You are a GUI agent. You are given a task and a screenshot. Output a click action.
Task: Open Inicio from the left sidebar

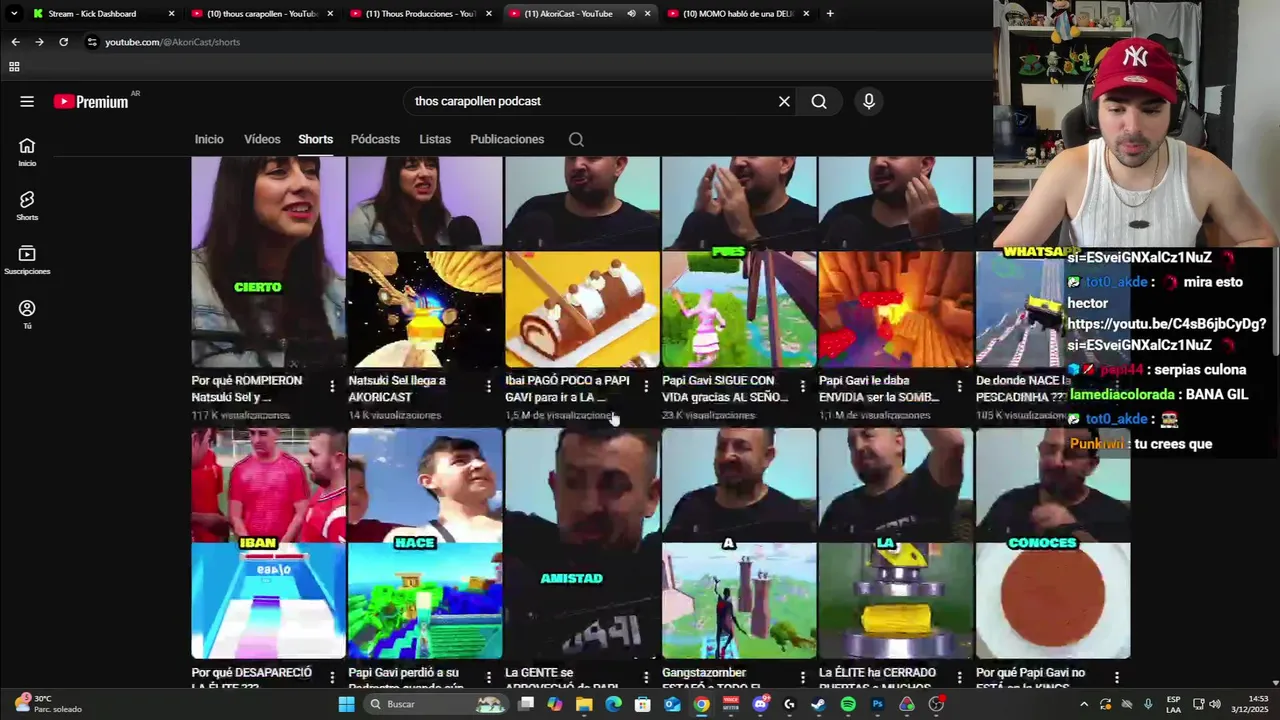tap(27, 152)
